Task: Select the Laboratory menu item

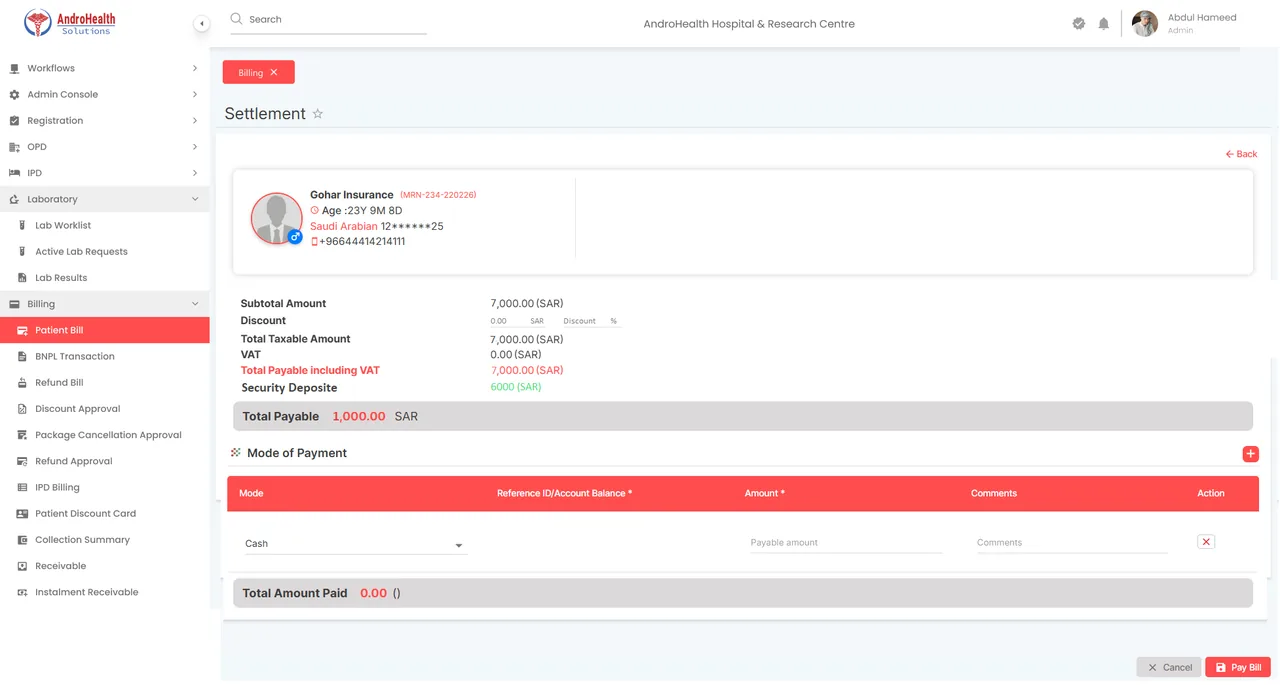Action: tap(104, 199)
